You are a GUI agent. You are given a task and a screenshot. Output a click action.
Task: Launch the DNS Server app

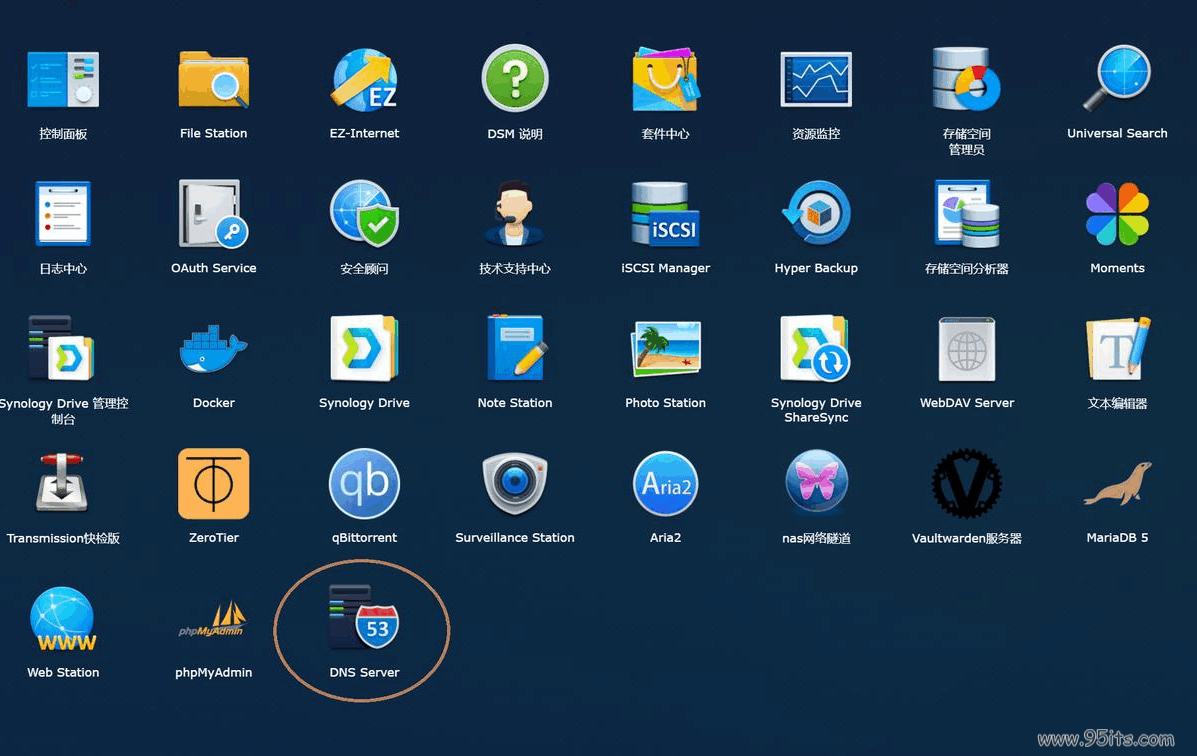click(x=364, y=617)
